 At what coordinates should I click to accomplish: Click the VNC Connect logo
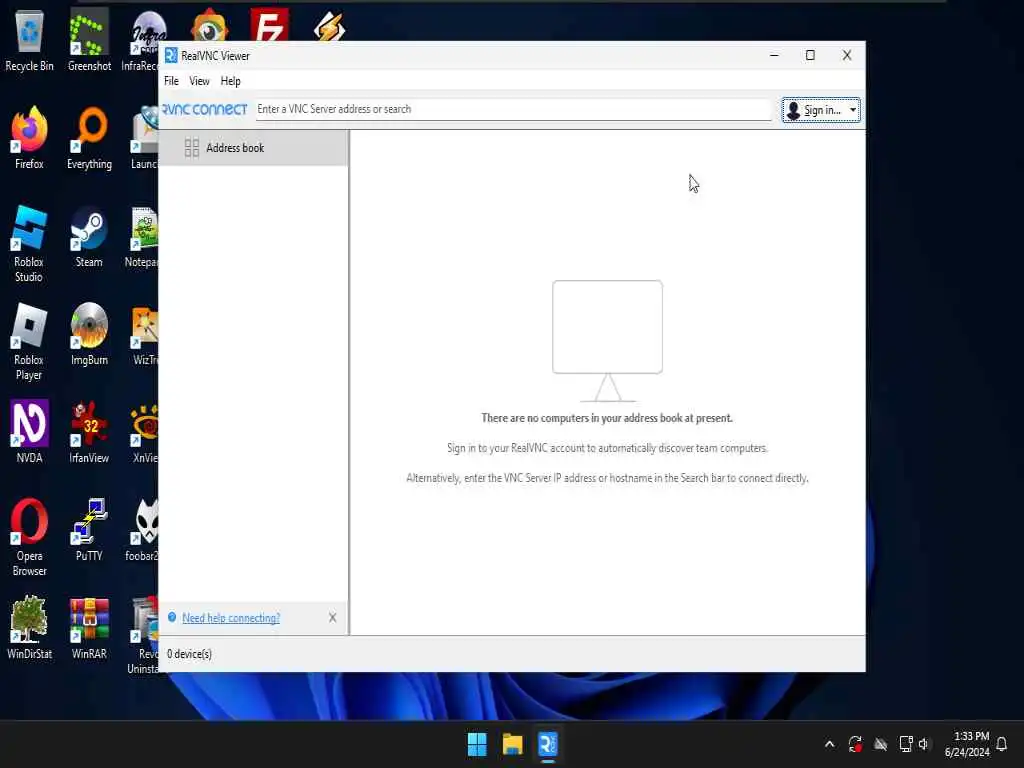204,109
